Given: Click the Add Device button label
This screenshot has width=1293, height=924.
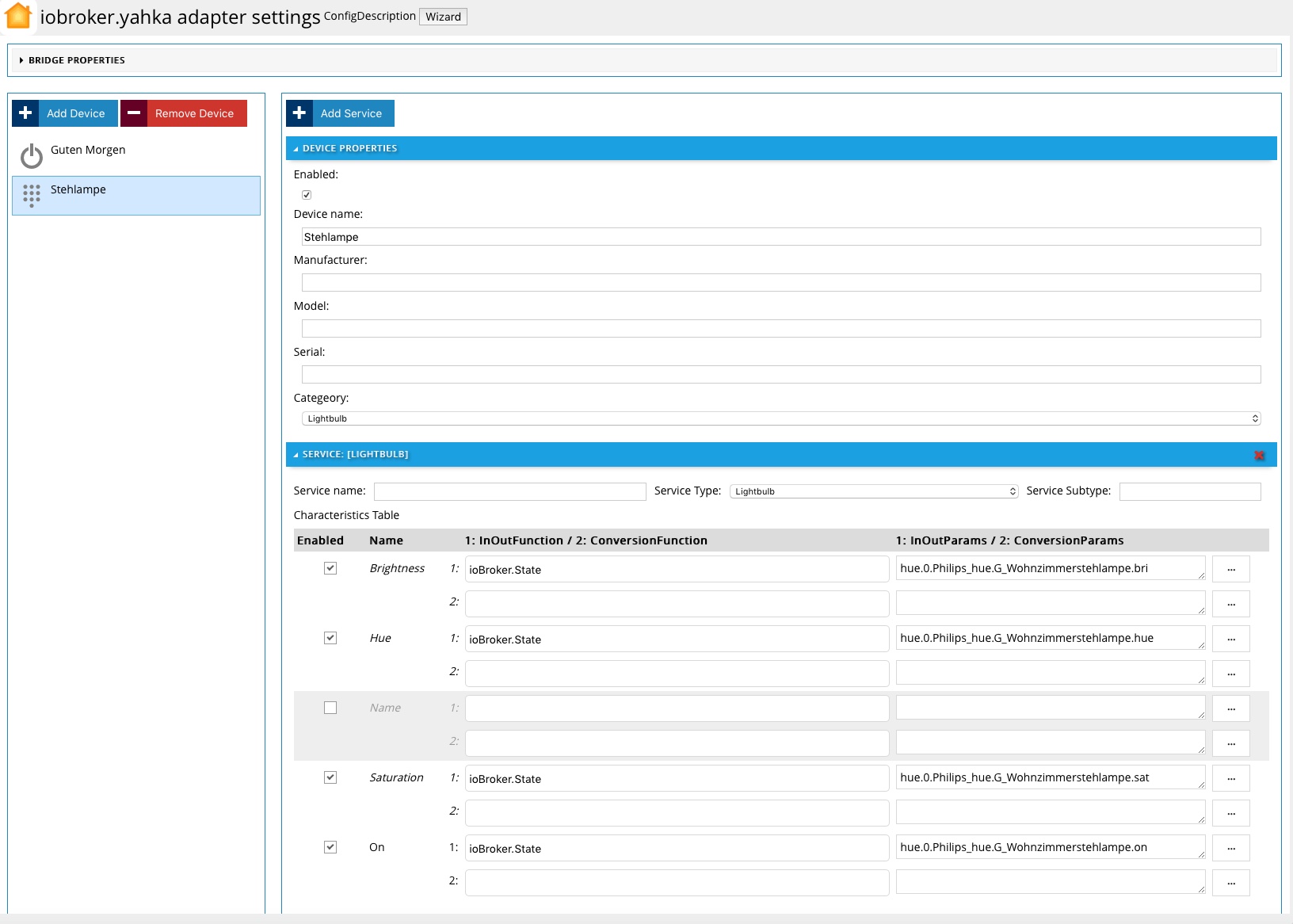Looking at the screenshot, I should point(76,113).
